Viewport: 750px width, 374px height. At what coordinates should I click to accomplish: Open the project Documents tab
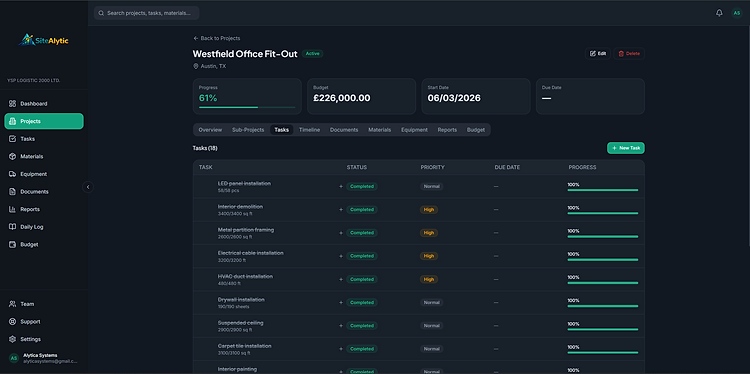[344, 130]
